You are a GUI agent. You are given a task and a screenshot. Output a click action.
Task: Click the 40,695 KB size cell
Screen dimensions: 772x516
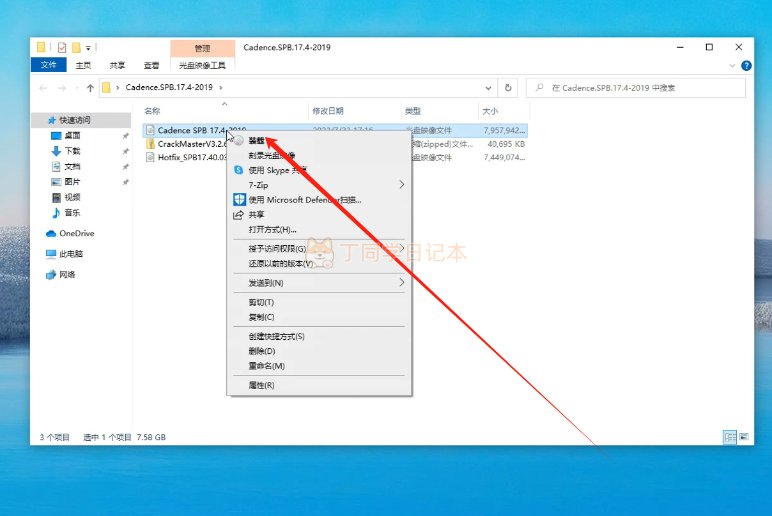point(506,144)
